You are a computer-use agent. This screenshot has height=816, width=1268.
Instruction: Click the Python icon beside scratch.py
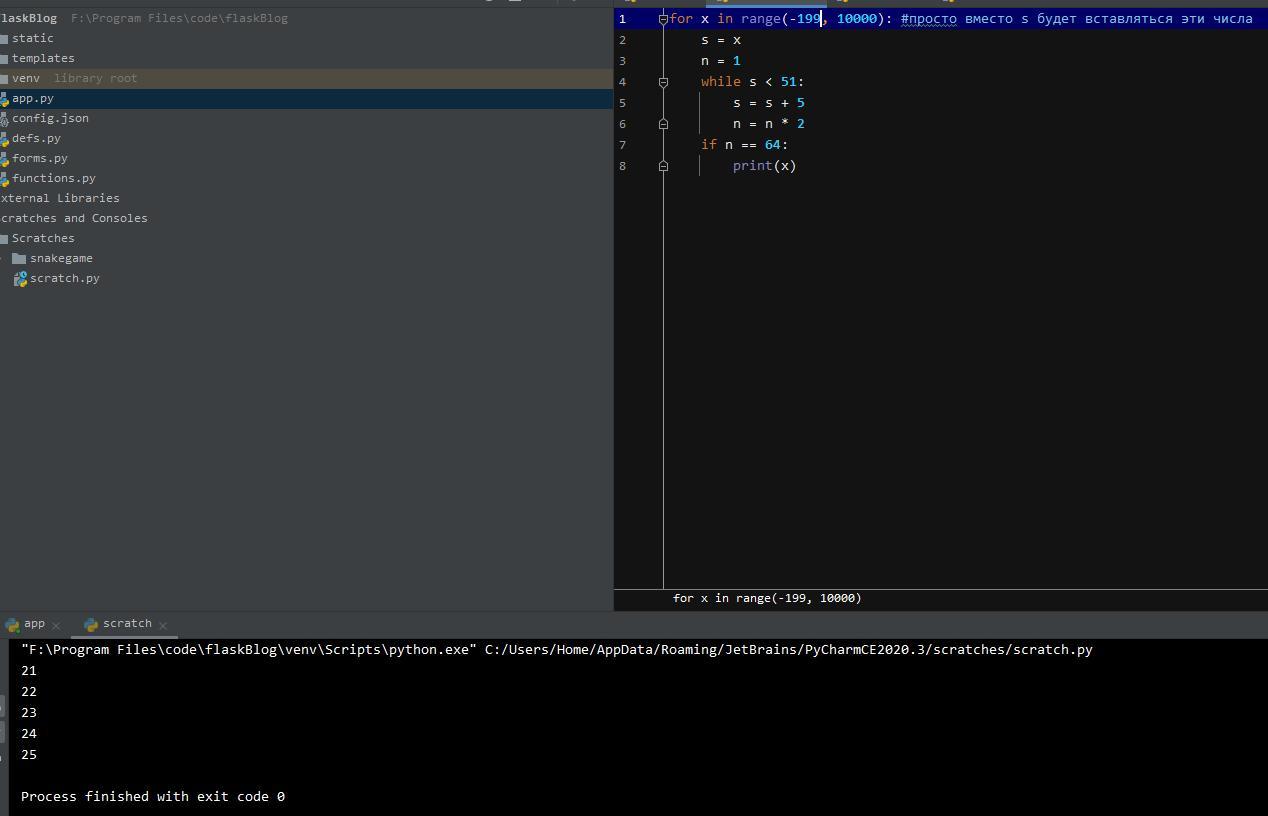coord(20,279)
